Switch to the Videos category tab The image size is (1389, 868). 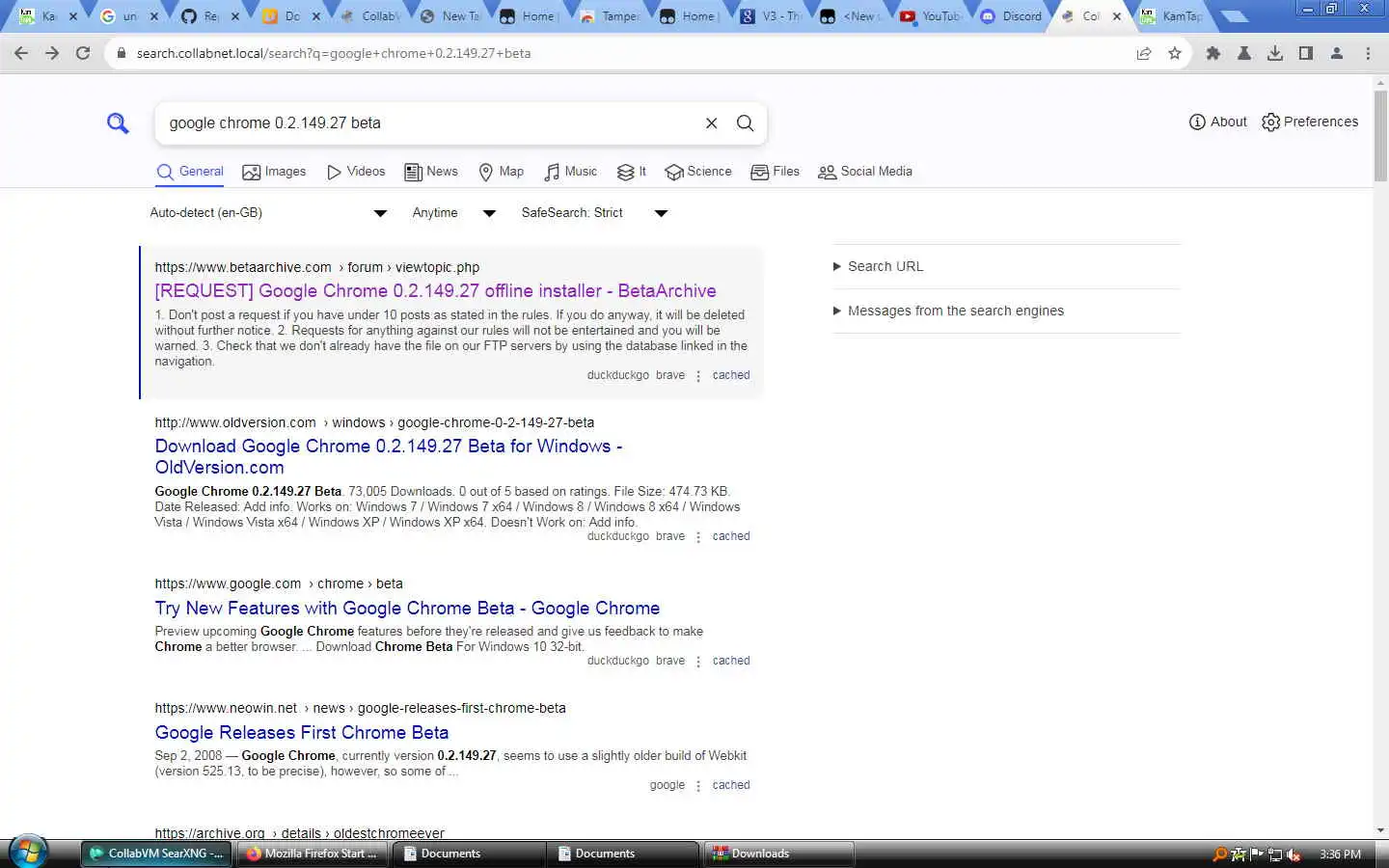tap(356, 172)
